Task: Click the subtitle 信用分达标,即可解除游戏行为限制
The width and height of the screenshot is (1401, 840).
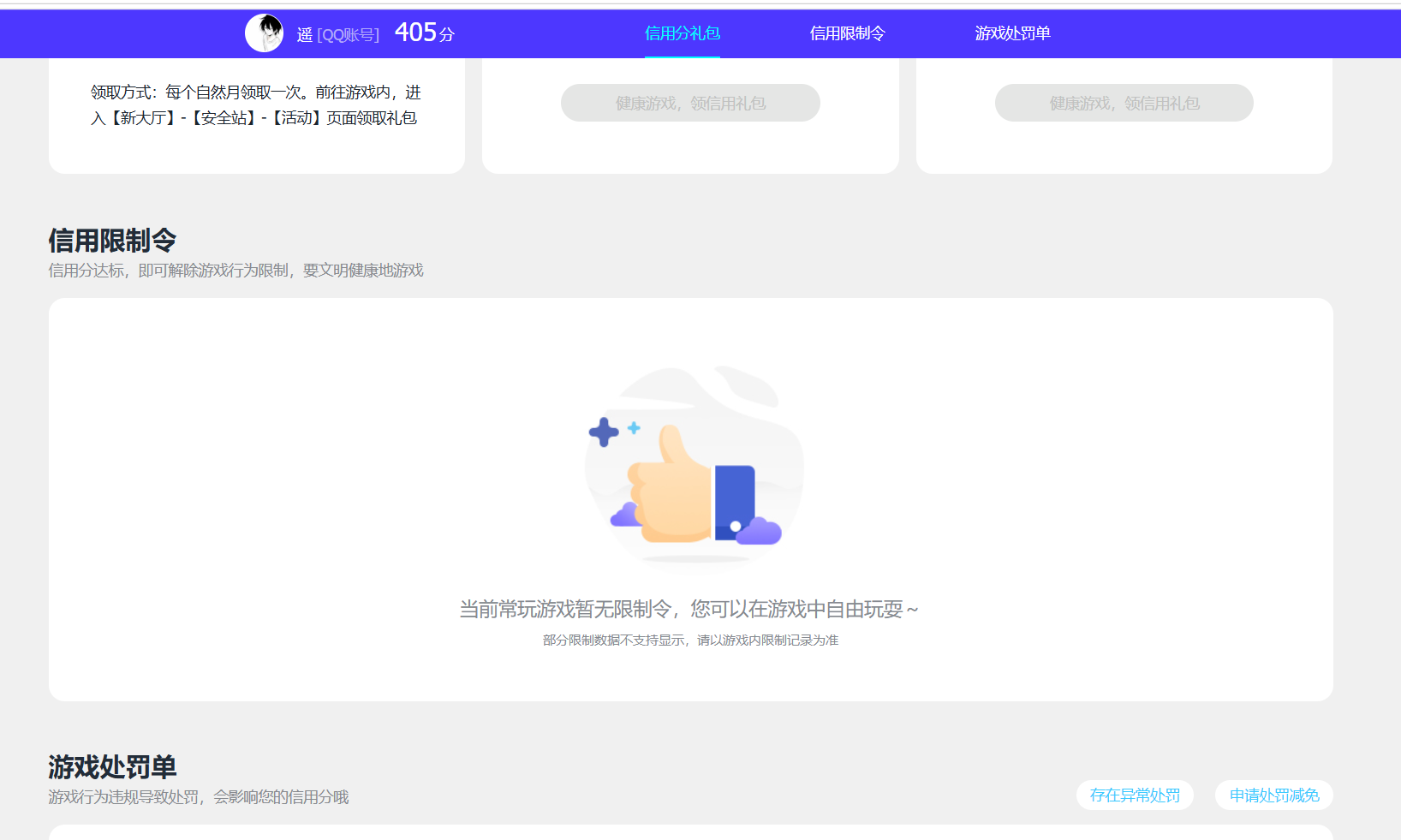Action: [169, 271]
